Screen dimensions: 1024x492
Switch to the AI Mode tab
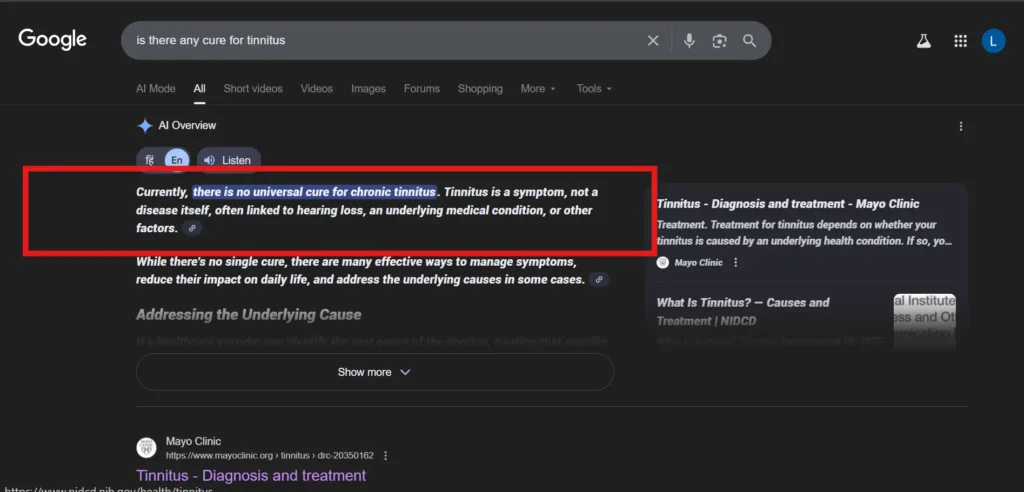155,89
